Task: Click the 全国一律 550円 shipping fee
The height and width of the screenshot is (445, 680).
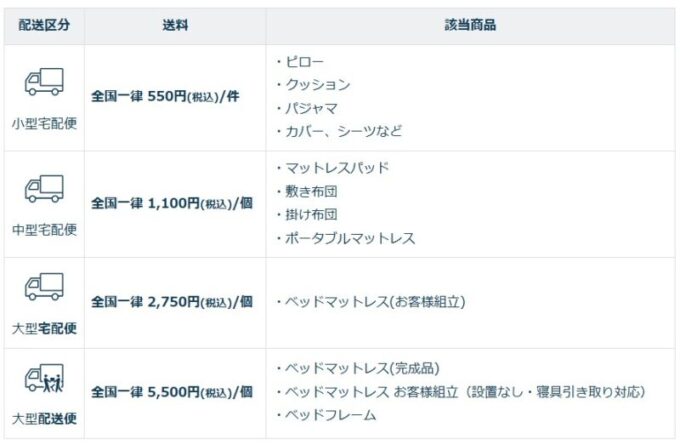Action: click(x=165, y=96)
